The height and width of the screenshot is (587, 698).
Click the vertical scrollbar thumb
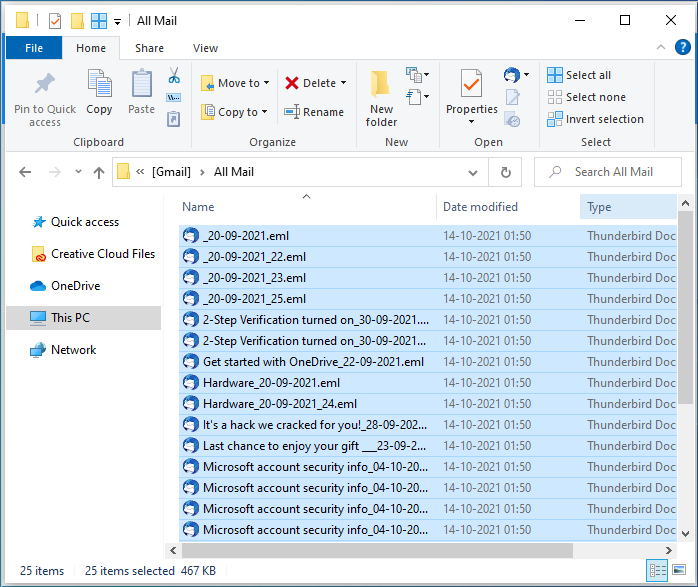click(686, 308)
